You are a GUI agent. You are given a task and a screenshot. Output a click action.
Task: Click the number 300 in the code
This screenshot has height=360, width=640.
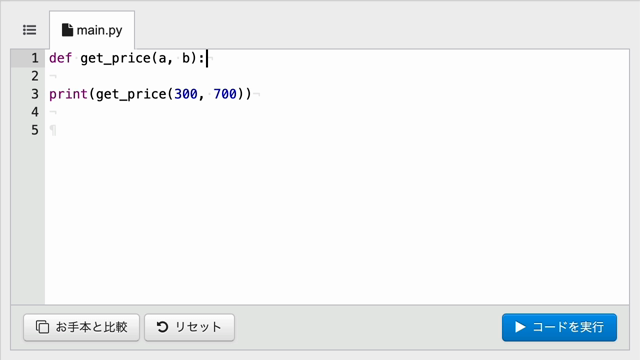tap(186, 94)
